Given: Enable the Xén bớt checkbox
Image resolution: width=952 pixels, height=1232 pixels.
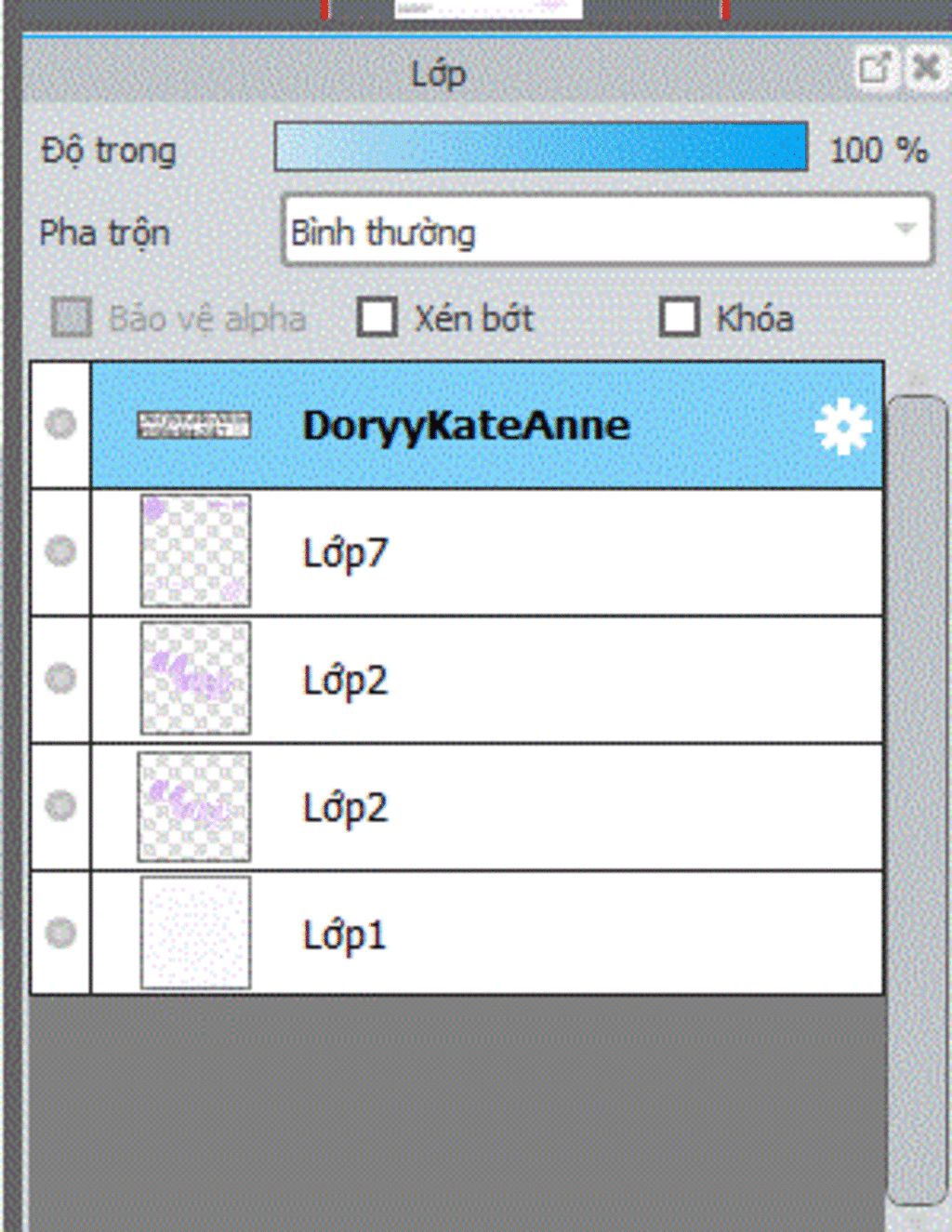Looking at the screenshot, I should point(377,317).
